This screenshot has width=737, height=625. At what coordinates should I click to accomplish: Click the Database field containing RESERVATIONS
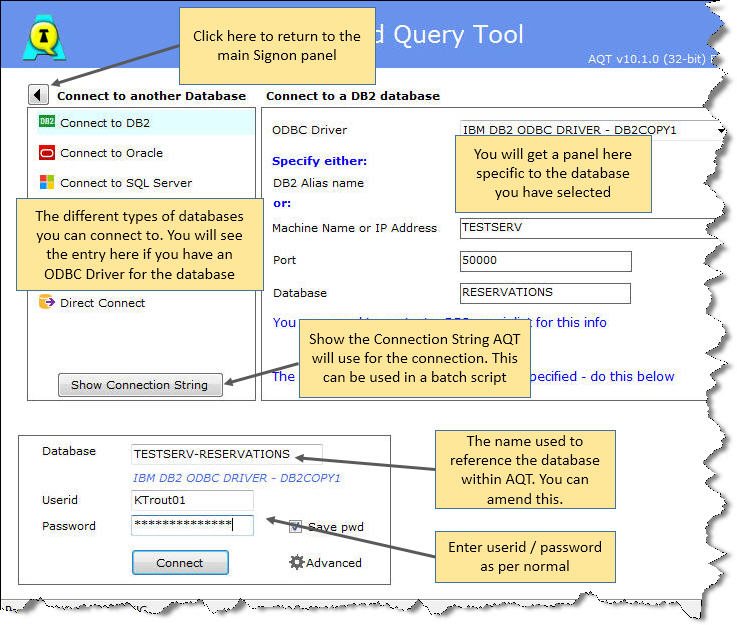click(x=545, y=293)
